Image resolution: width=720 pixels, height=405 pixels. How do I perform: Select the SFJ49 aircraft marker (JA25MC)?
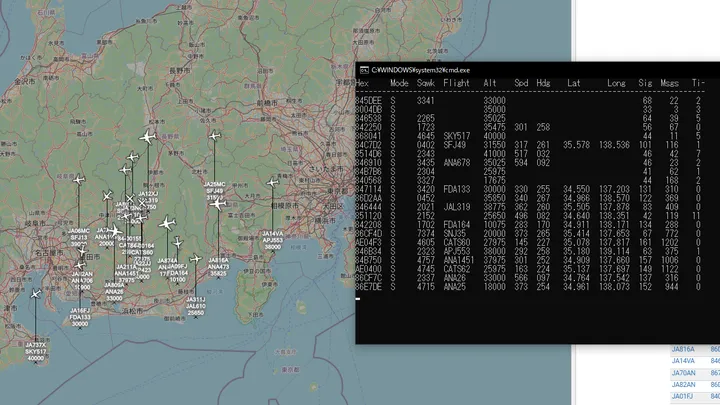[x=215, y=136]
